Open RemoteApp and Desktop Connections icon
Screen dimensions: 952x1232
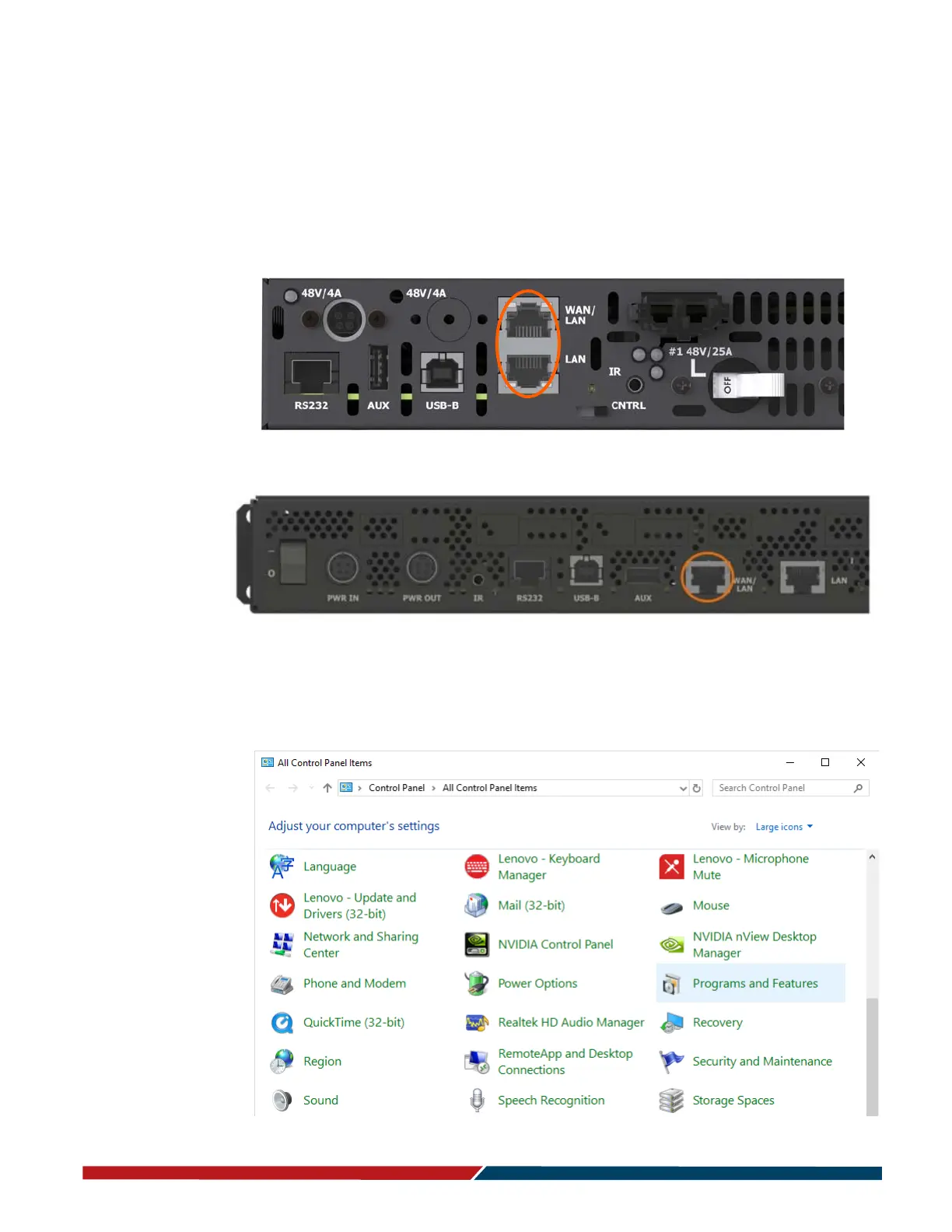coord(476,1062)
